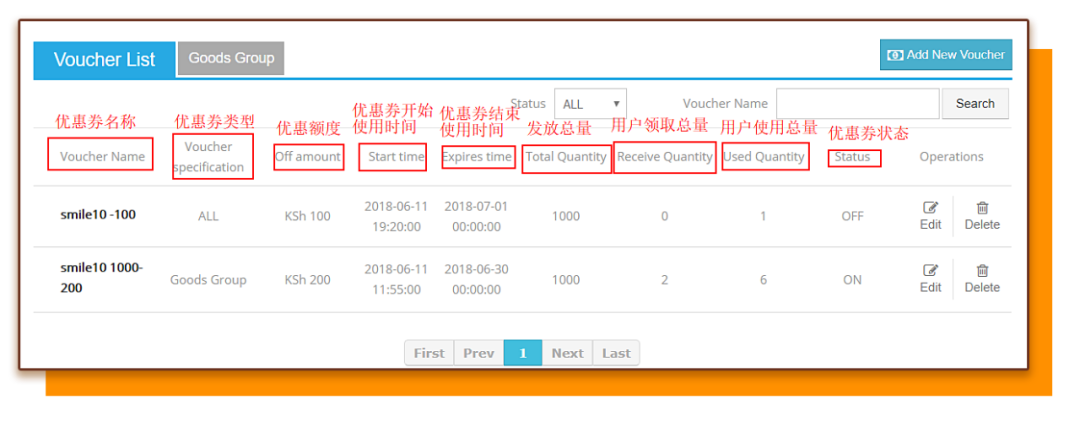
Task: Click the Off amount column header
Action: pos(308,156)
